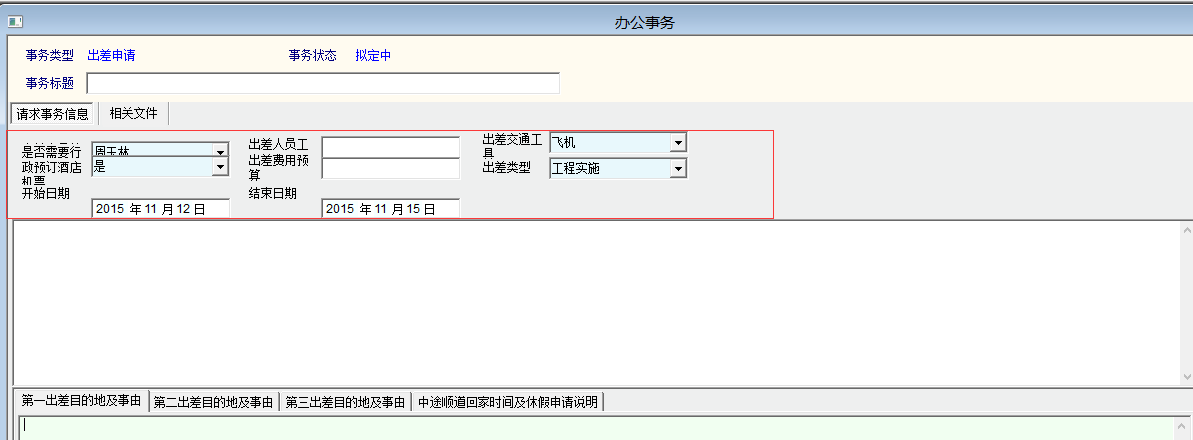Expand the 出差交通工具 dropdown showing 飞机
Screen dimensions: 1193x440
click(678, 143)
